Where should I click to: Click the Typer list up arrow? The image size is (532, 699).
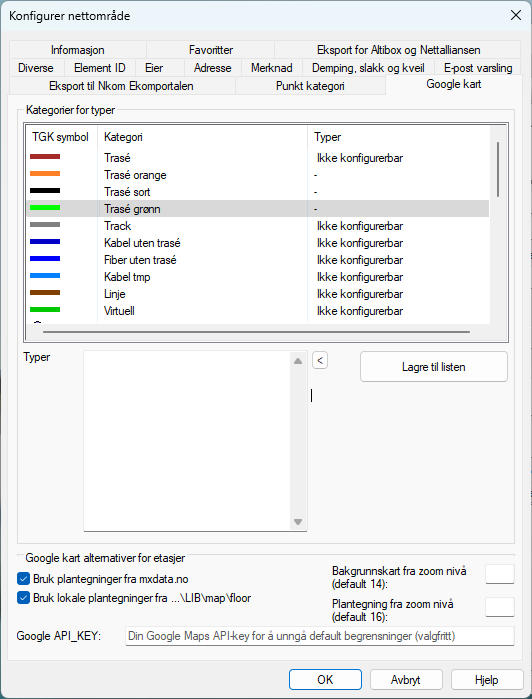point(298,361)
